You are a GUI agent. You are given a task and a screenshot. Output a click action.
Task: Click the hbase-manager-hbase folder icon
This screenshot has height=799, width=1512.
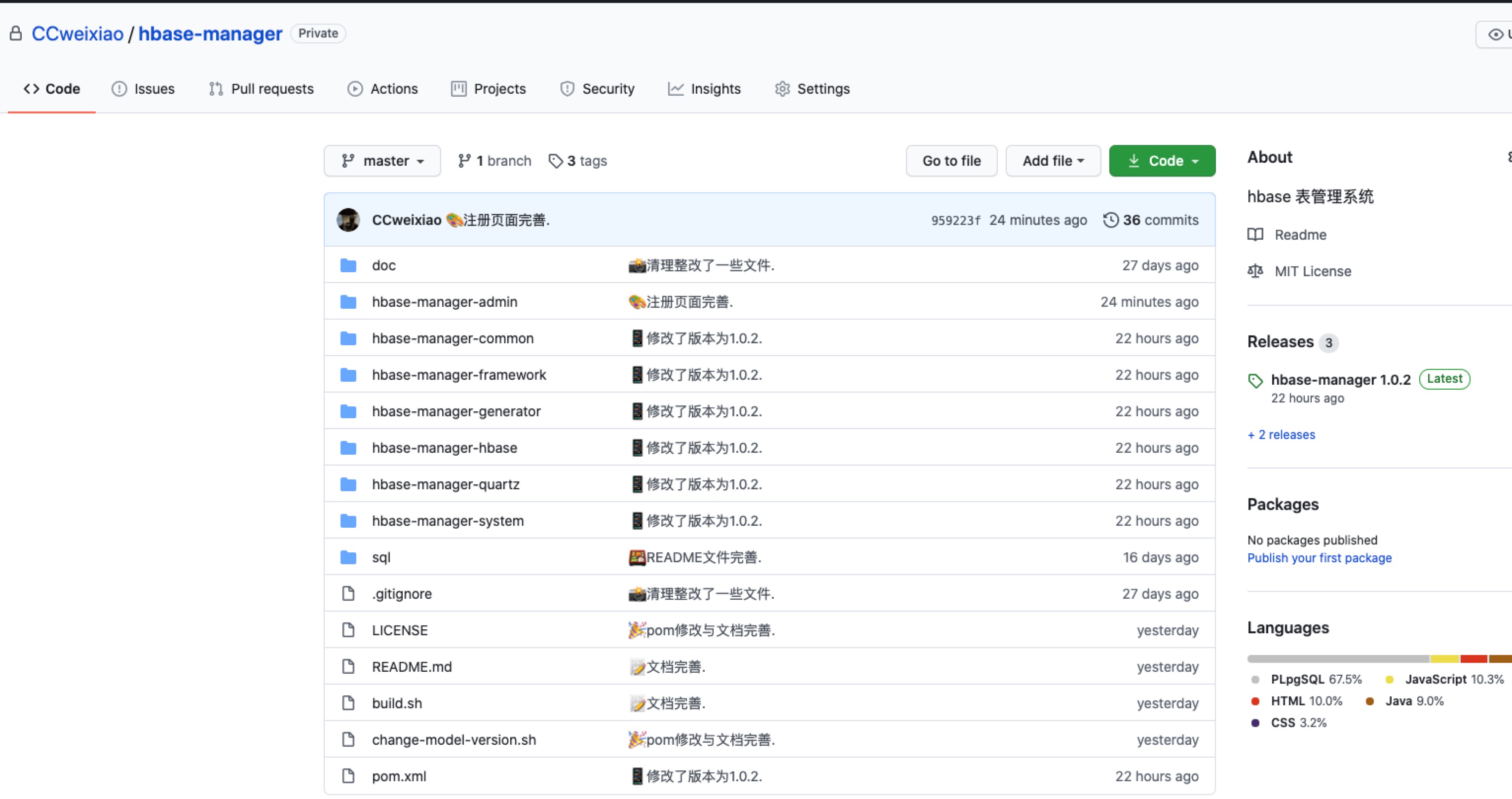(x=348, y=448)
